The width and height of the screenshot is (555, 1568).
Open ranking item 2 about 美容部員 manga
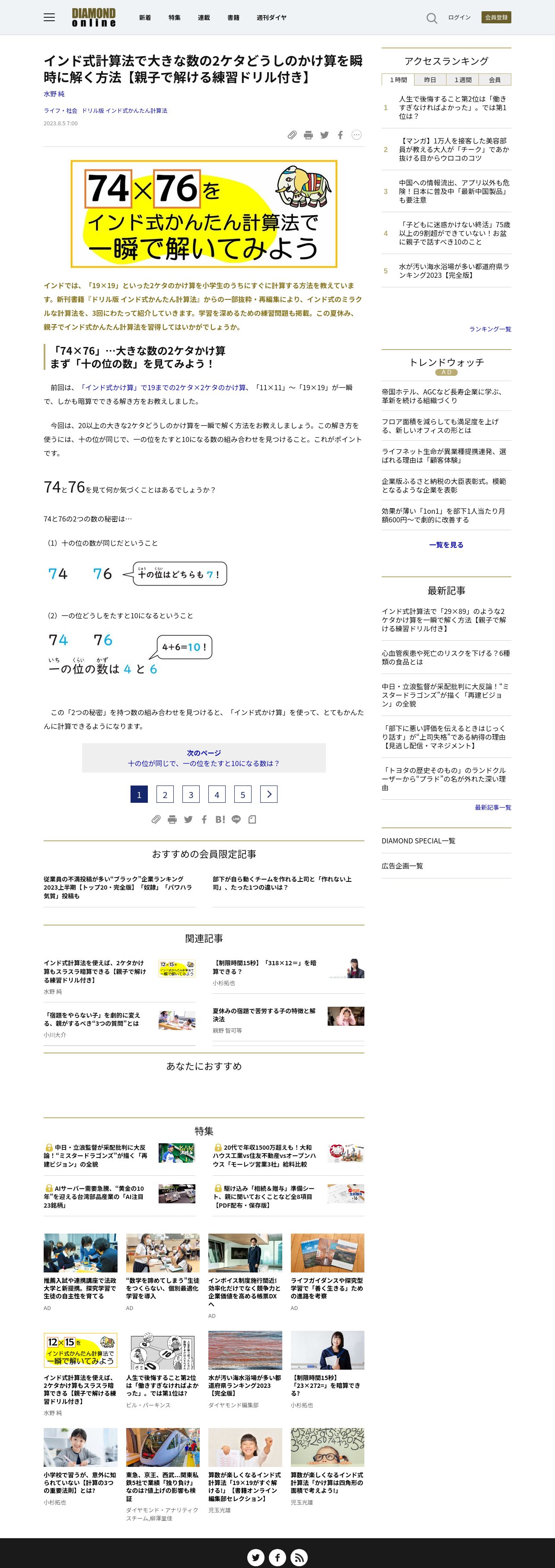tap(454, 149)
